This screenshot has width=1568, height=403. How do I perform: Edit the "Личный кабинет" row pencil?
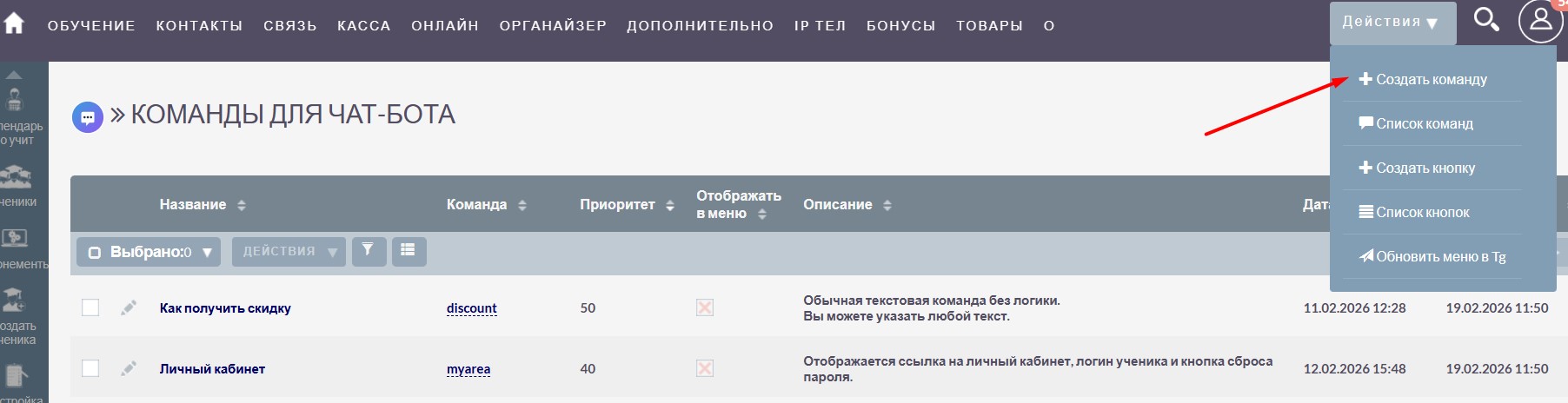coord(129,368)
